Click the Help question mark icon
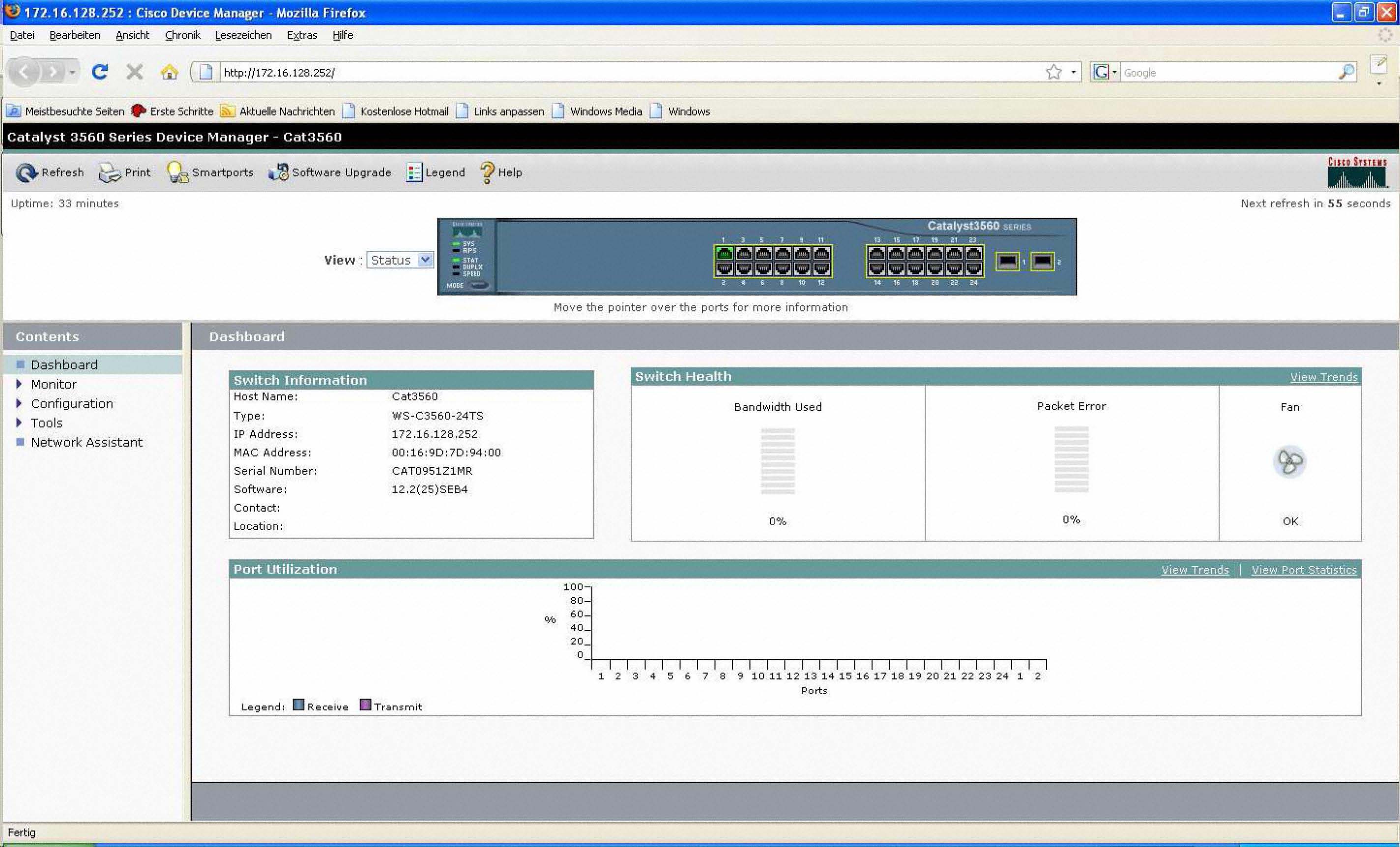The image size is (1400, 847). click(x=487, y=172)
